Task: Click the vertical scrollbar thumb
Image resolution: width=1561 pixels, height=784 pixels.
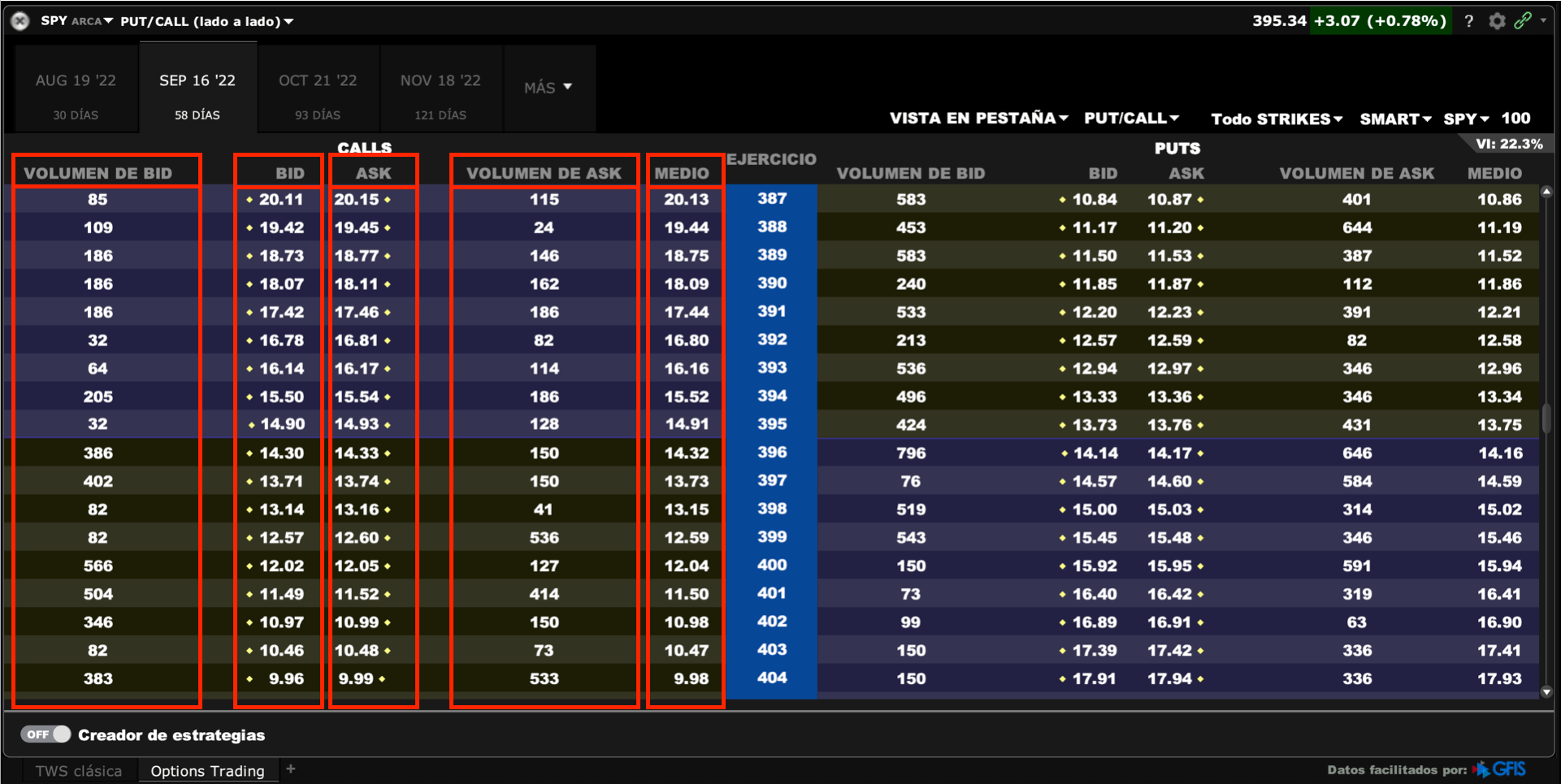Action: point(1546,418)
